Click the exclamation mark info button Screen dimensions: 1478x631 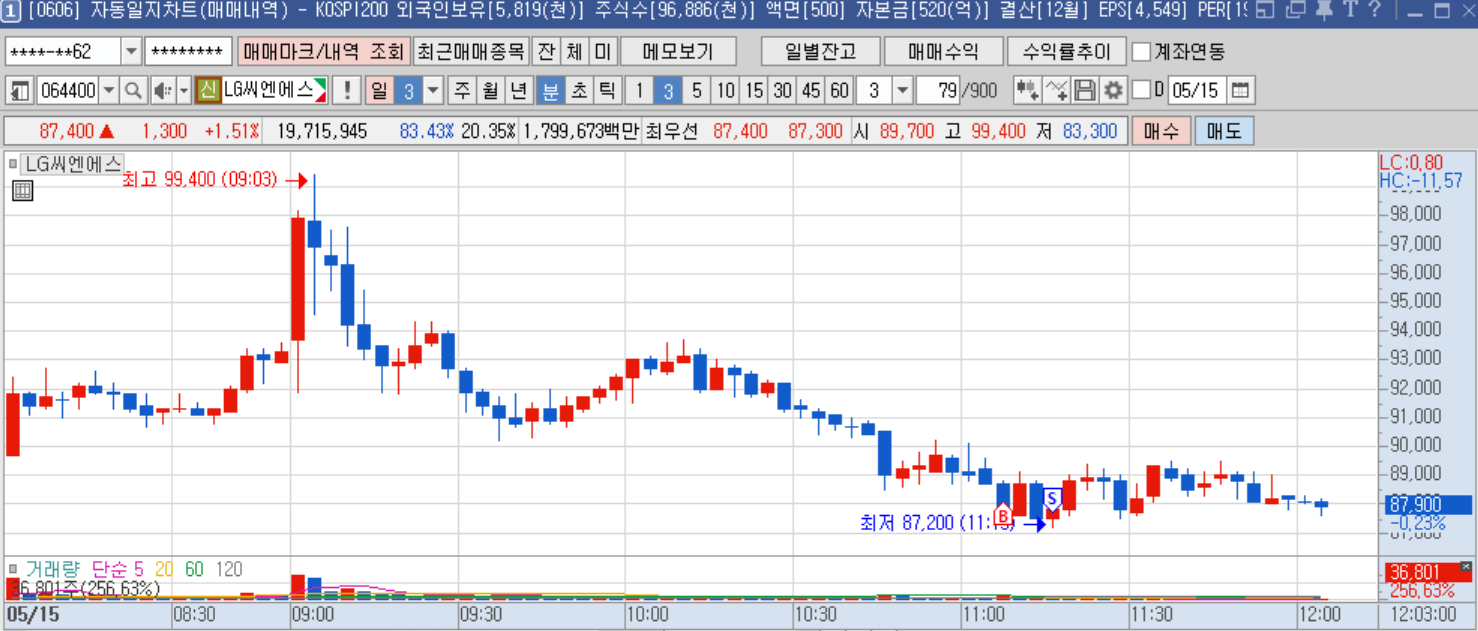(346, 91)
